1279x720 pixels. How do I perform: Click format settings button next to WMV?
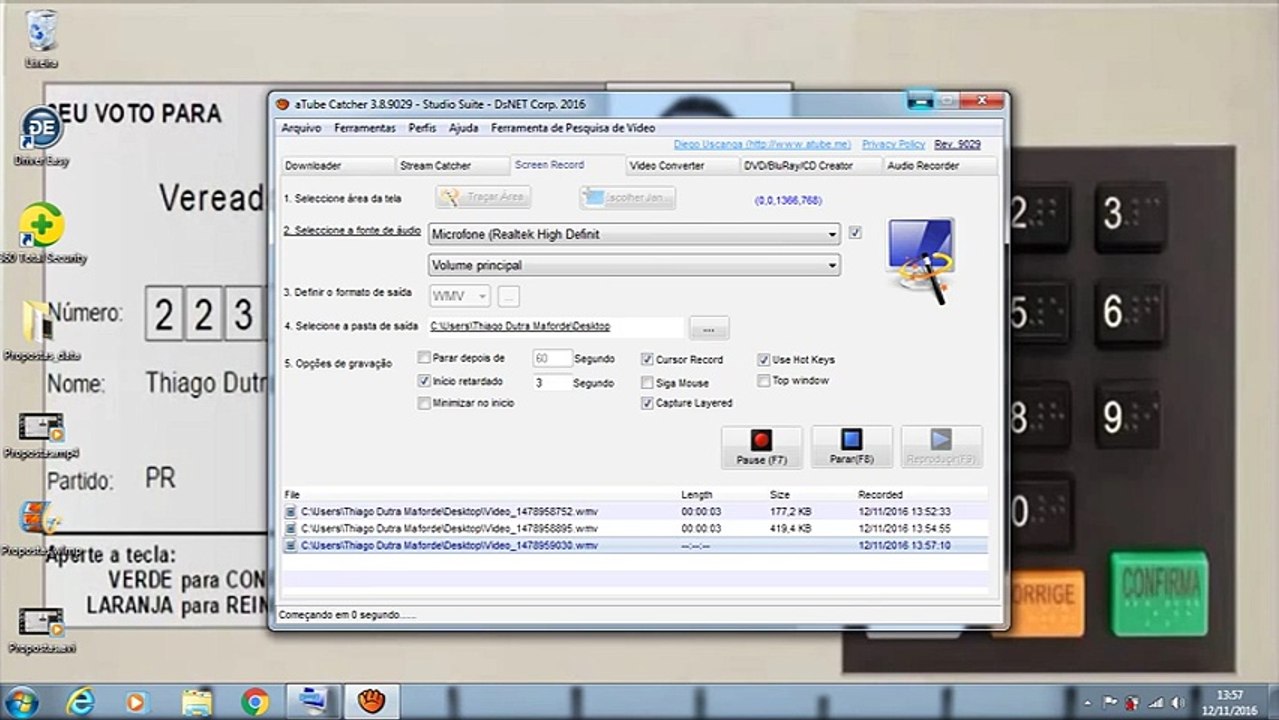[x=509, y=295]
